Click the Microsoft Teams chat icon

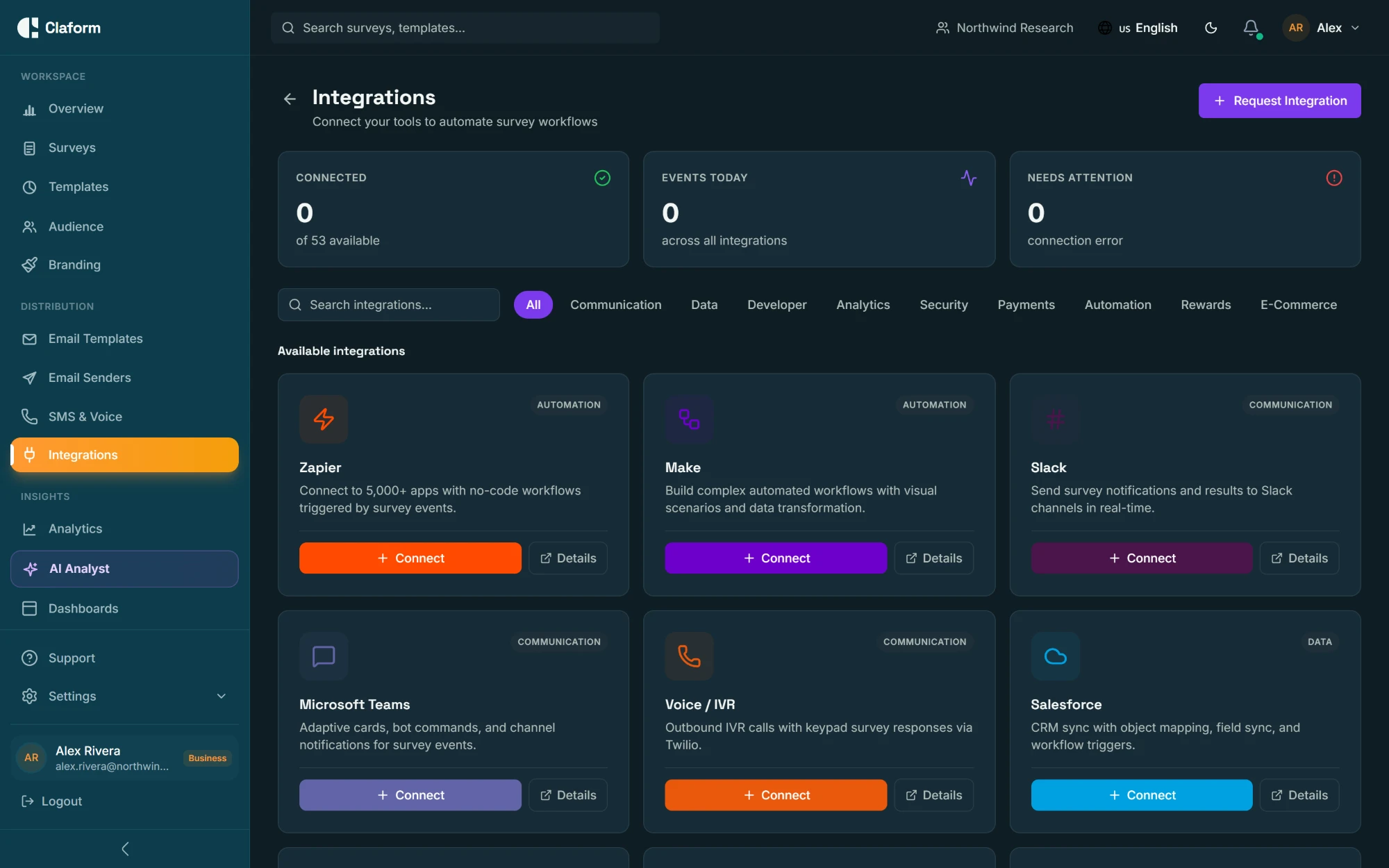click(324, 656)
